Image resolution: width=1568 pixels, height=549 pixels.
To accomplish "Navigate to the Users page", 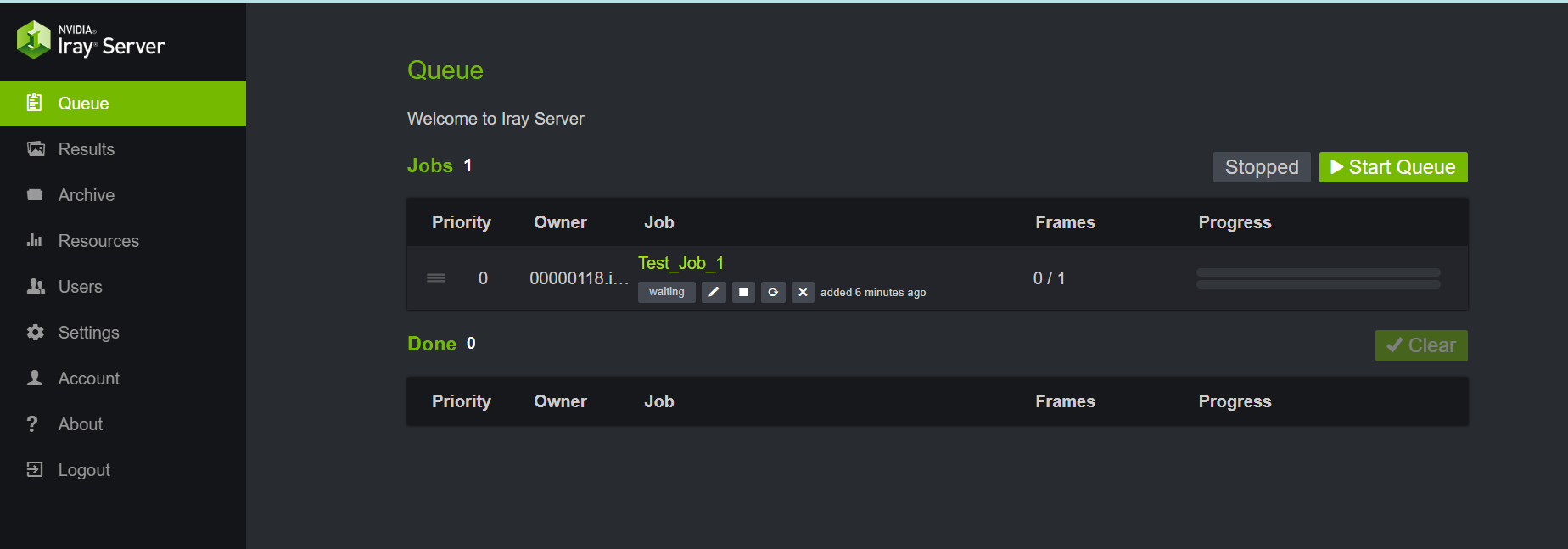I will [x=80, y=287].
